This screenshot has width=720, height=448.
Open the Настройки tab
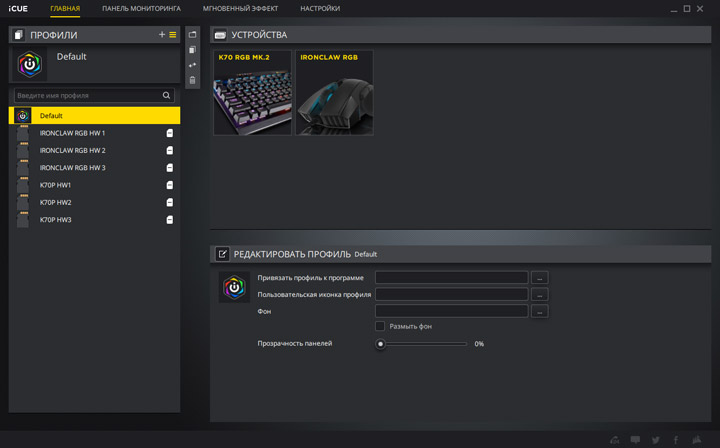(x=320, y=8)
